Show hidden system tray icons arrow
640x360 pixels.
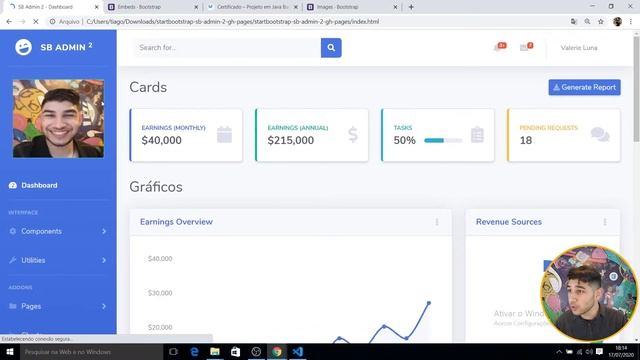click(x=559, y=351)
